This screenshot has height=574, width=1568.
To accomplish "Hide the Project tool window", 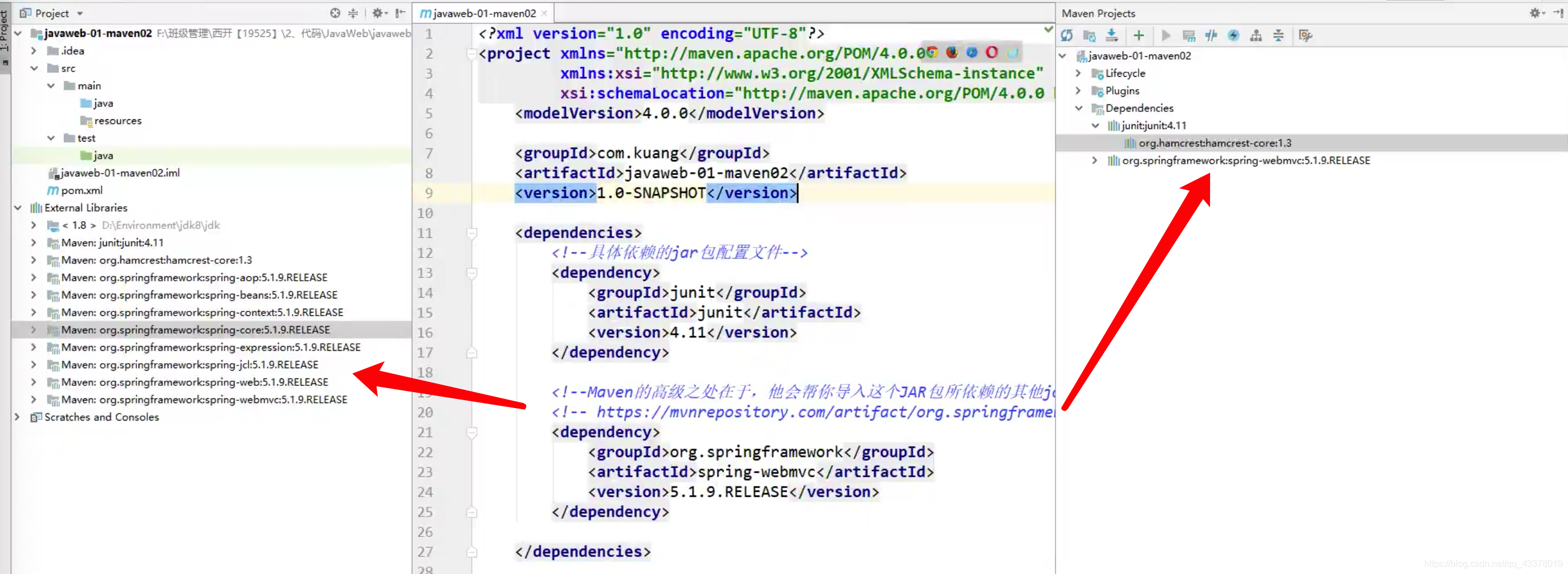I will 400,13.
